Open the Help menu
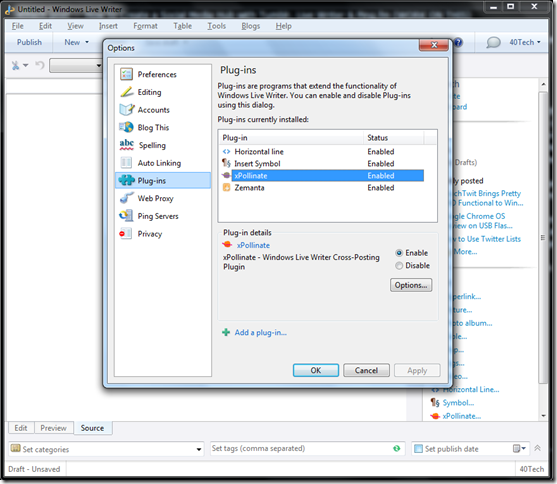 coord(283,26)
